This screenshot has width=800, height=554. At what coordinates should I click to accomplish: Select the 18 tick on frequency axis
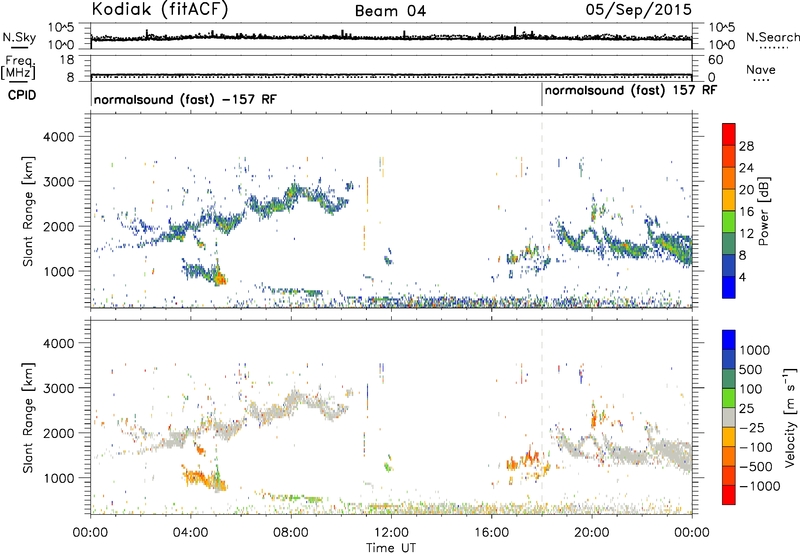(67, 60)
